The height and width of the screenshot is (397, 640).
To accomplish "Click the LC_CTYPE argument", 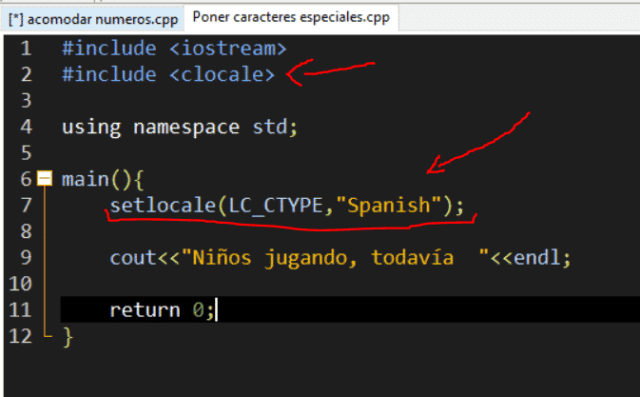I will click(x=276, y=205).
